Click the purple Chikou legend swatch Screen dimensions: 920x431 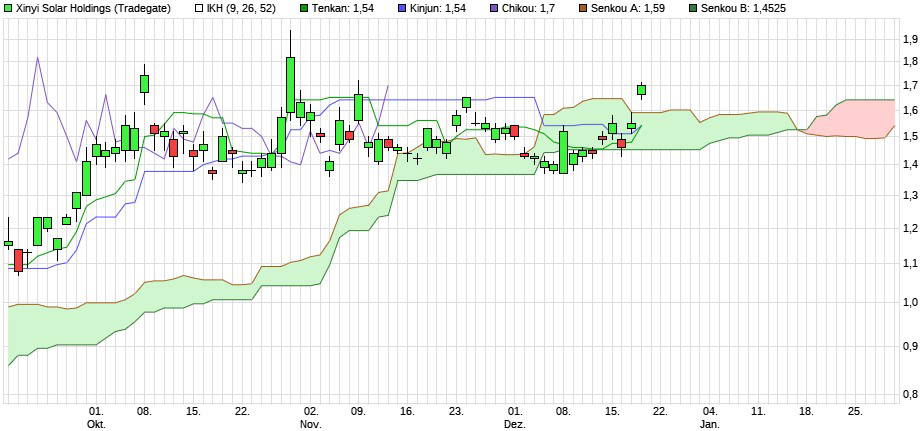point(493,8)
